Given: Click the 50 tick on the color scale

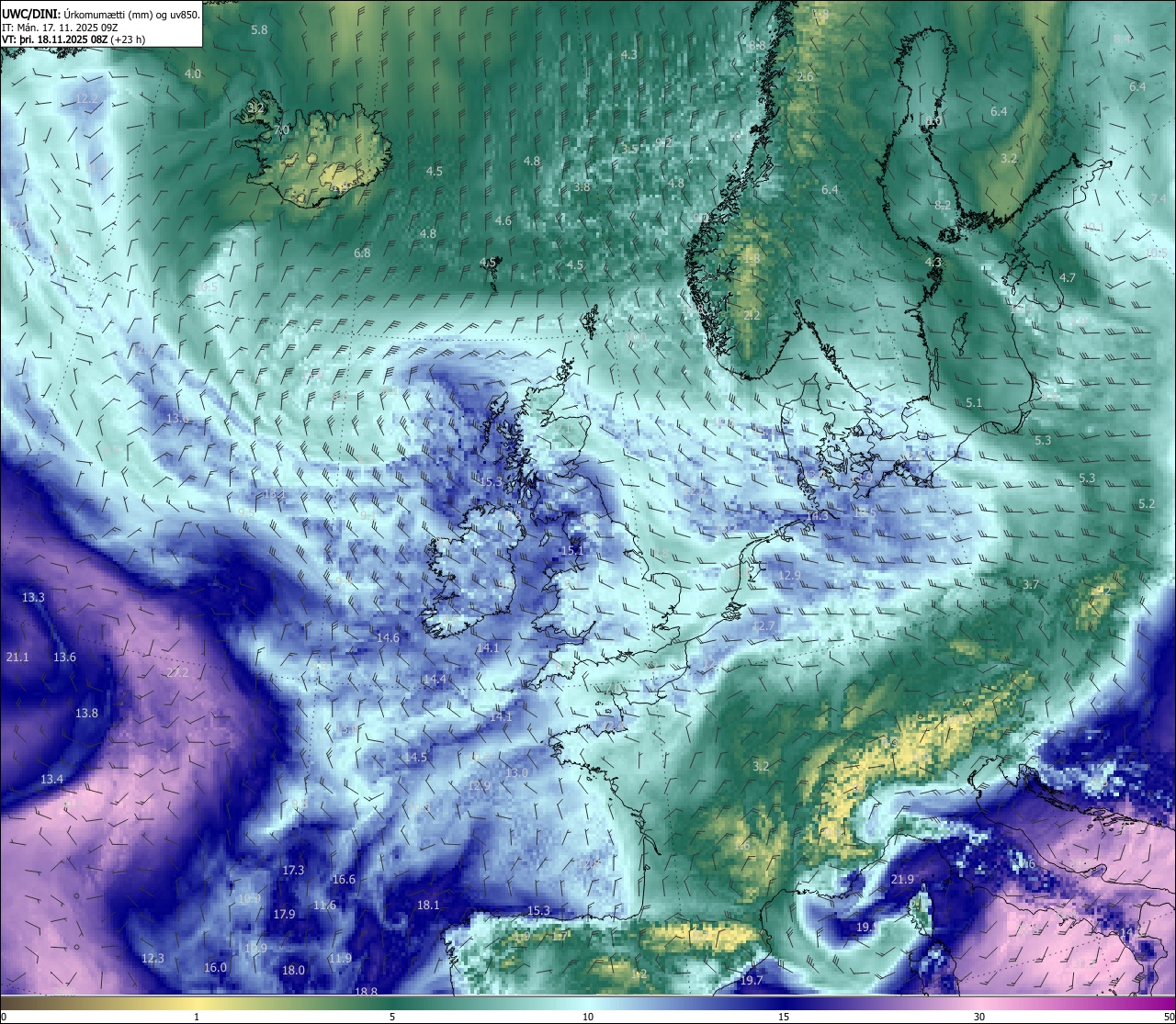Looking at the screenshot, I should coord(1169,1016).
